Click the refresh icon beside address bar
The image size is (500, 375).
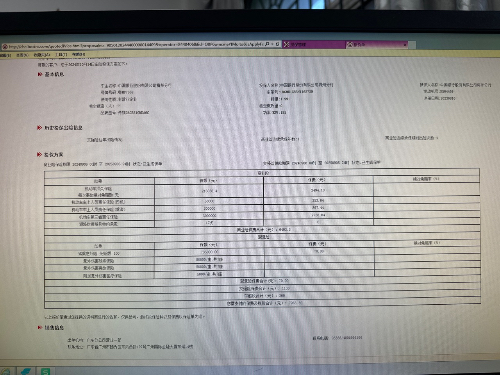pos(277,44)
